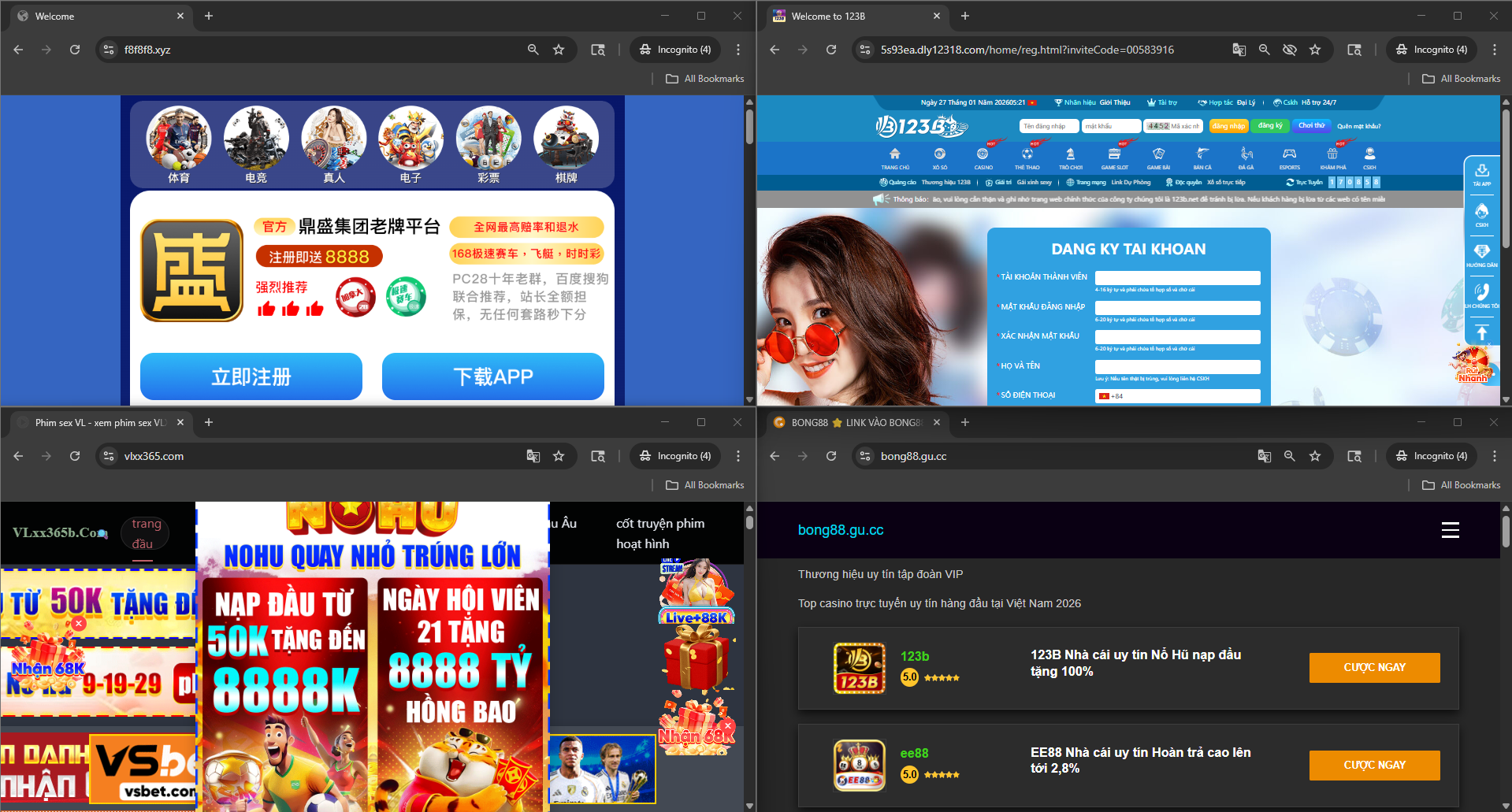
Task: Click the Quên mật khẩu? link
Action: pyautogui.click(x=1359, y=126)
